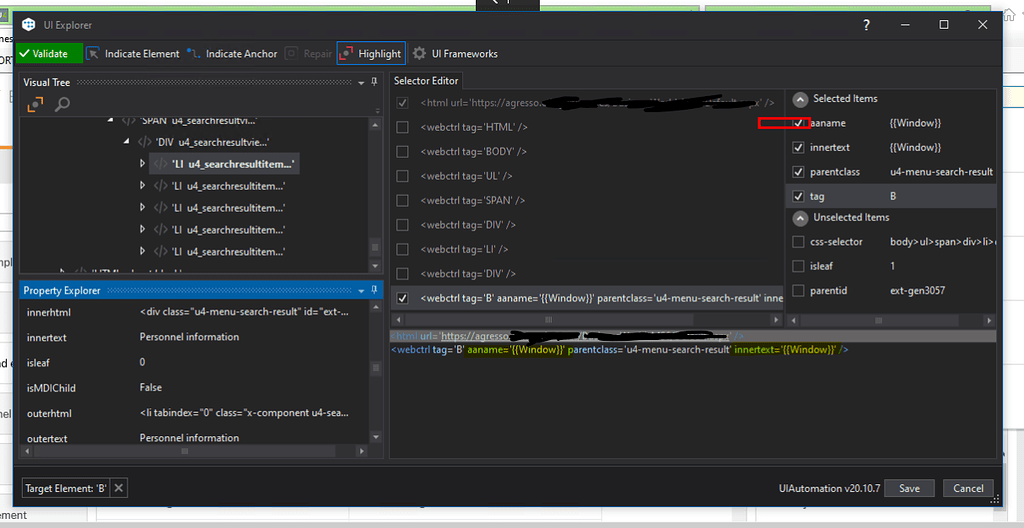Open the help question mark icon
Viewport: 1024px width, 528px height.
point(866,25)
